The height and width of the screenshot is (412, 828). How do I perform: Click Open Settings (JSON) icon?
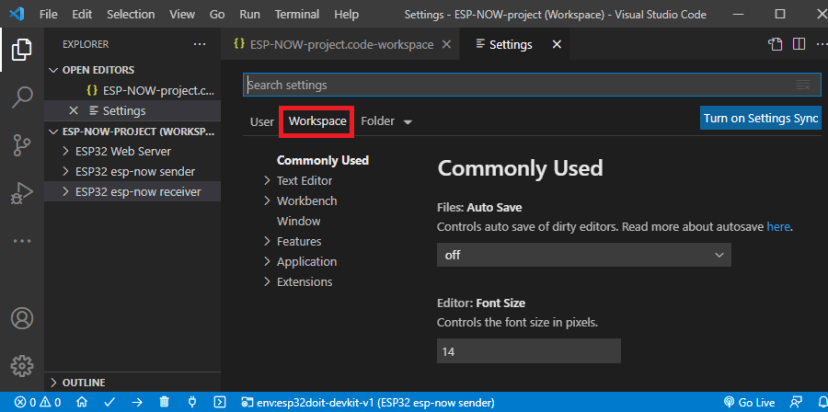pyautogui.click(x=775, y=44)
